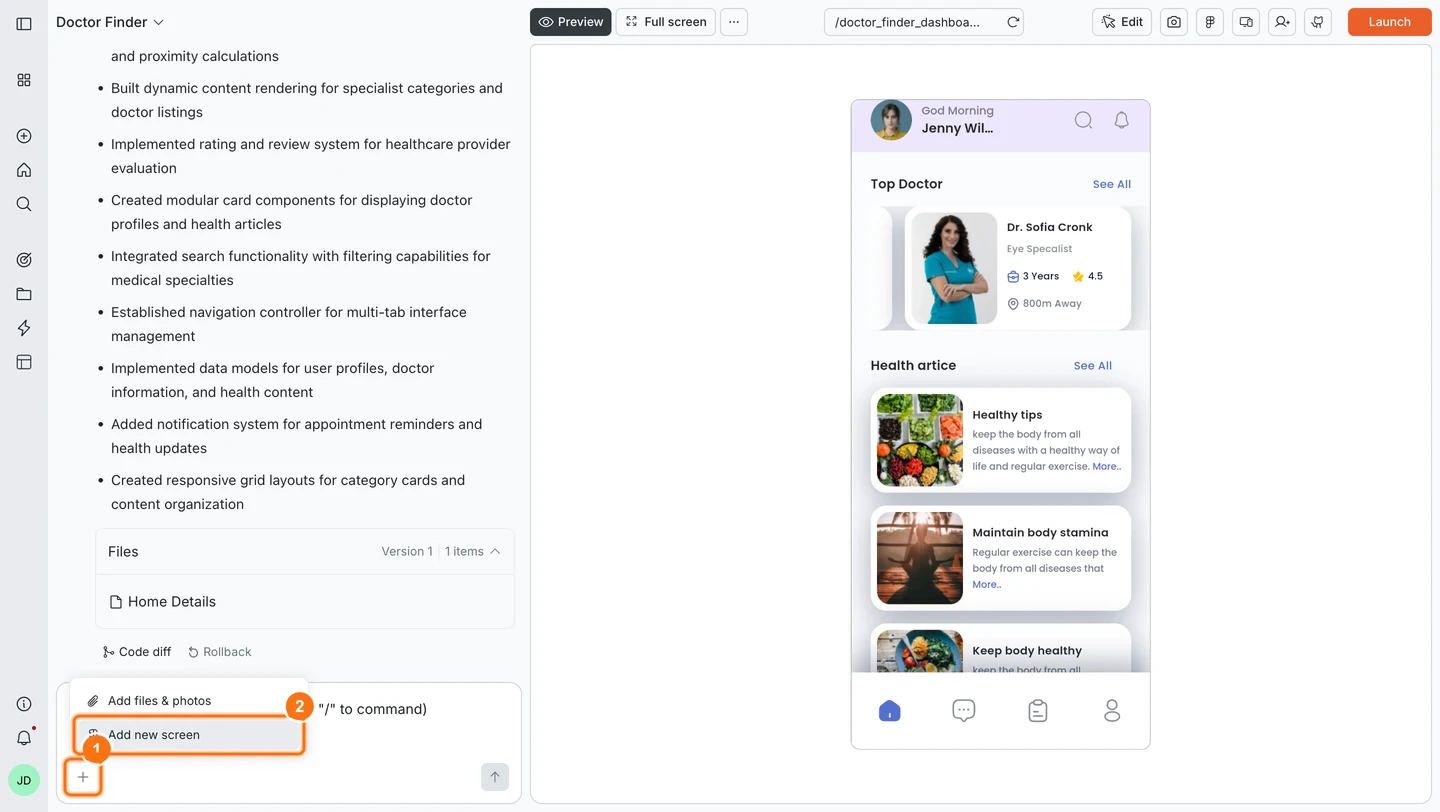Toggle the left panel collapse icon
The height and width of the screenshot is (812, 1440).
click(x=24, y=22)
